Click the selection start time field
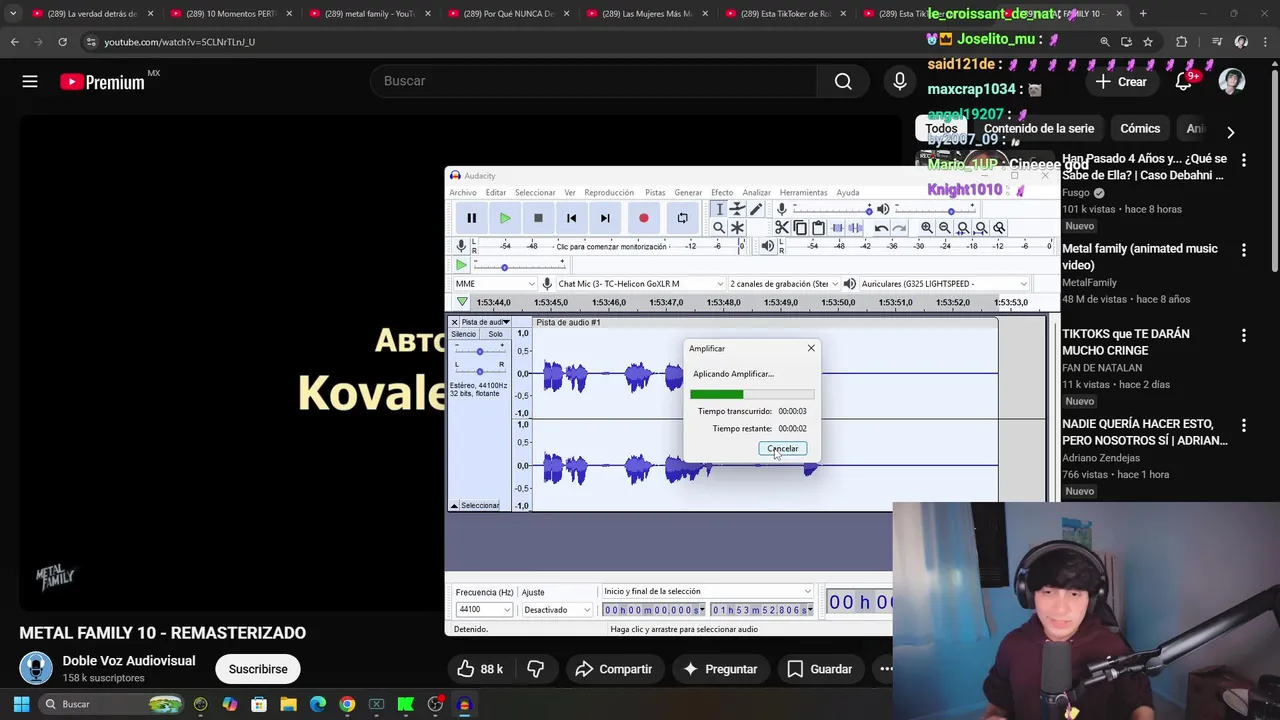This screenshot has width=1280, height=720. click(653, 610)
